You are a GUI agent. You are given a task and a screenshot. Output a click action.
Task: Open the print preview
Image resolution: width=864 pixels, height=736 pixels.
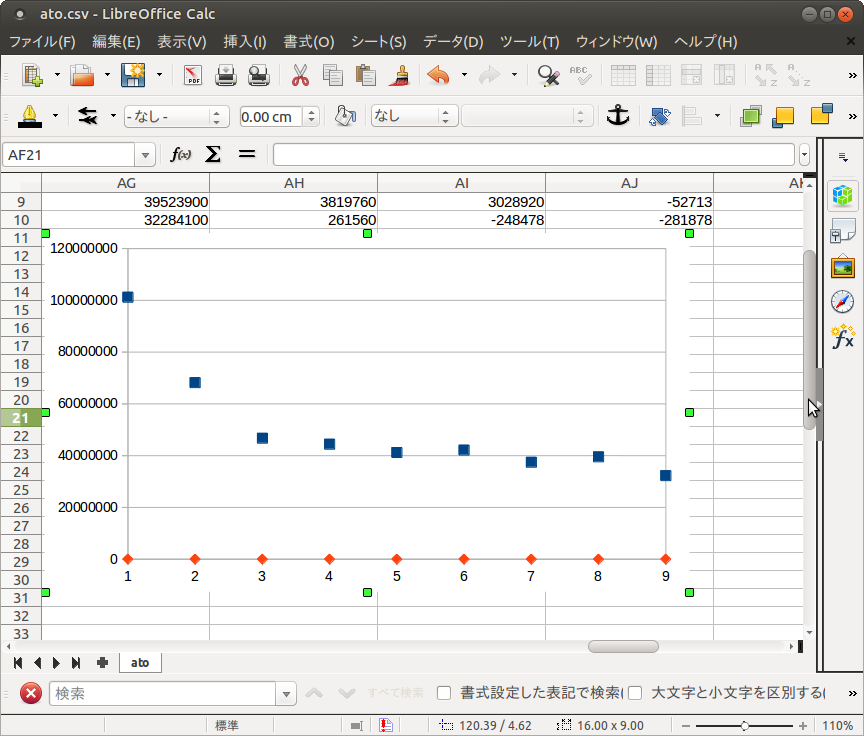coord(258,75)
